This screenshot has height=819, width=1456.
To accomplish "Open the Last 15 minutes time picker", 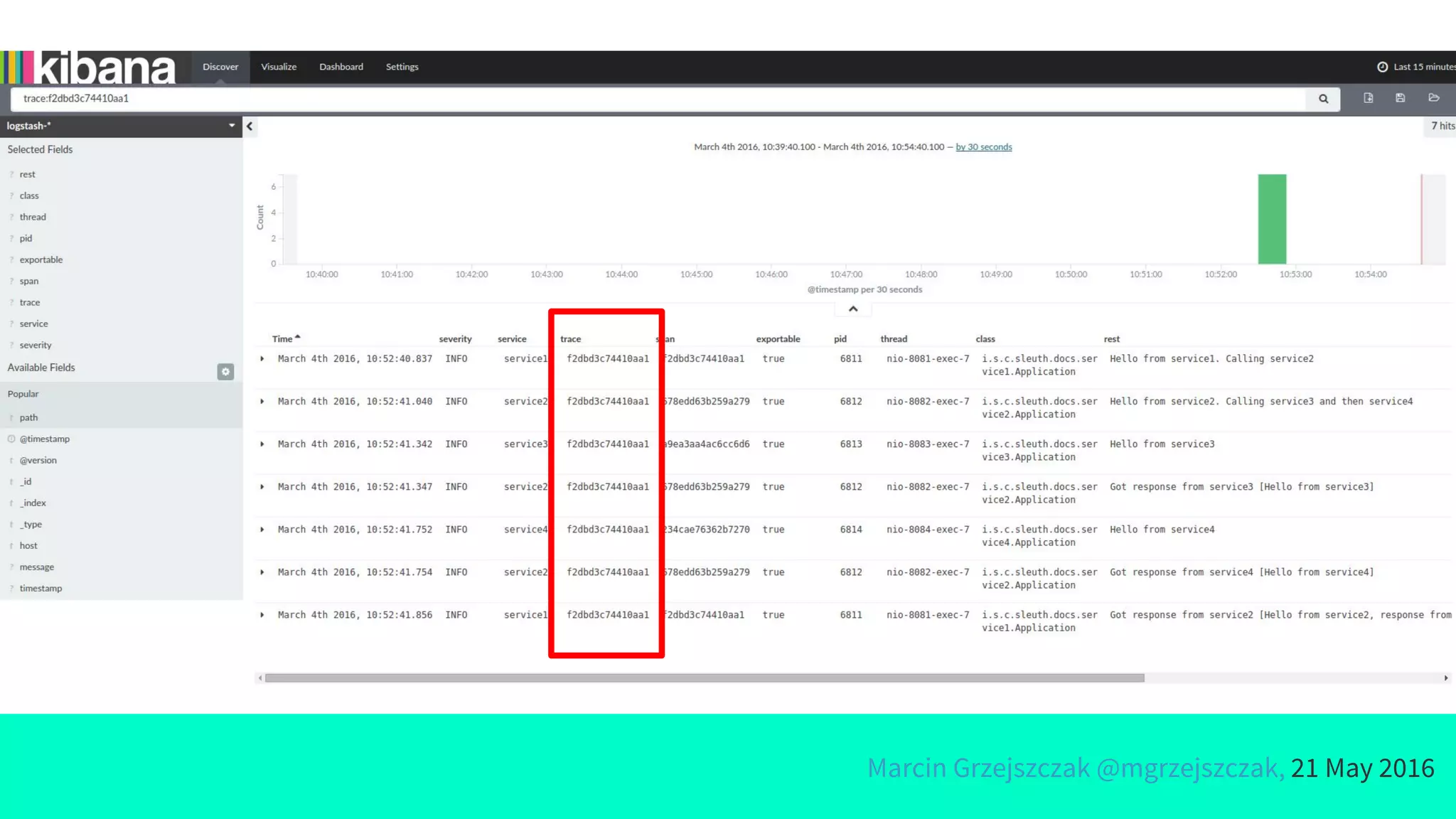I will click(x=1416, y=67).
